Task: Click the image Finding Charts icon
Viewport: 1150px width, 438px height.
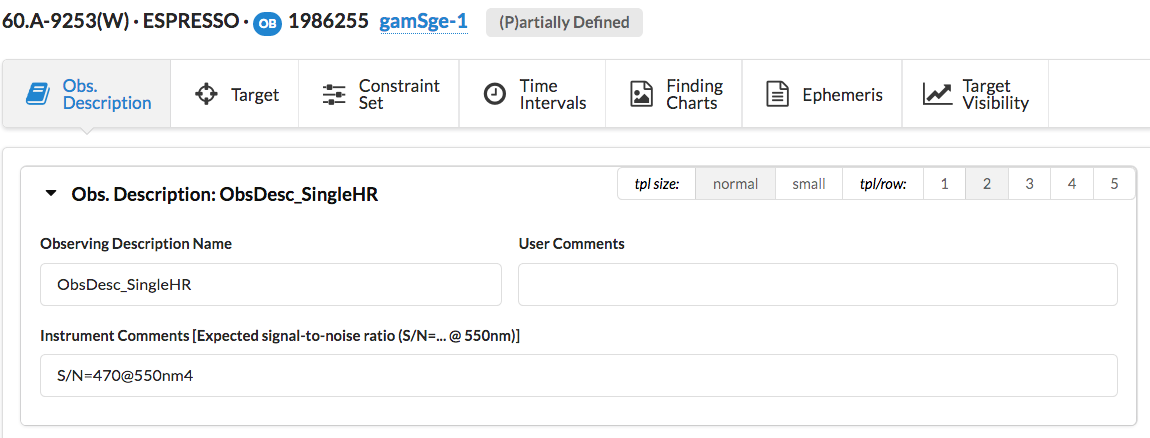Action: (641, 94)
